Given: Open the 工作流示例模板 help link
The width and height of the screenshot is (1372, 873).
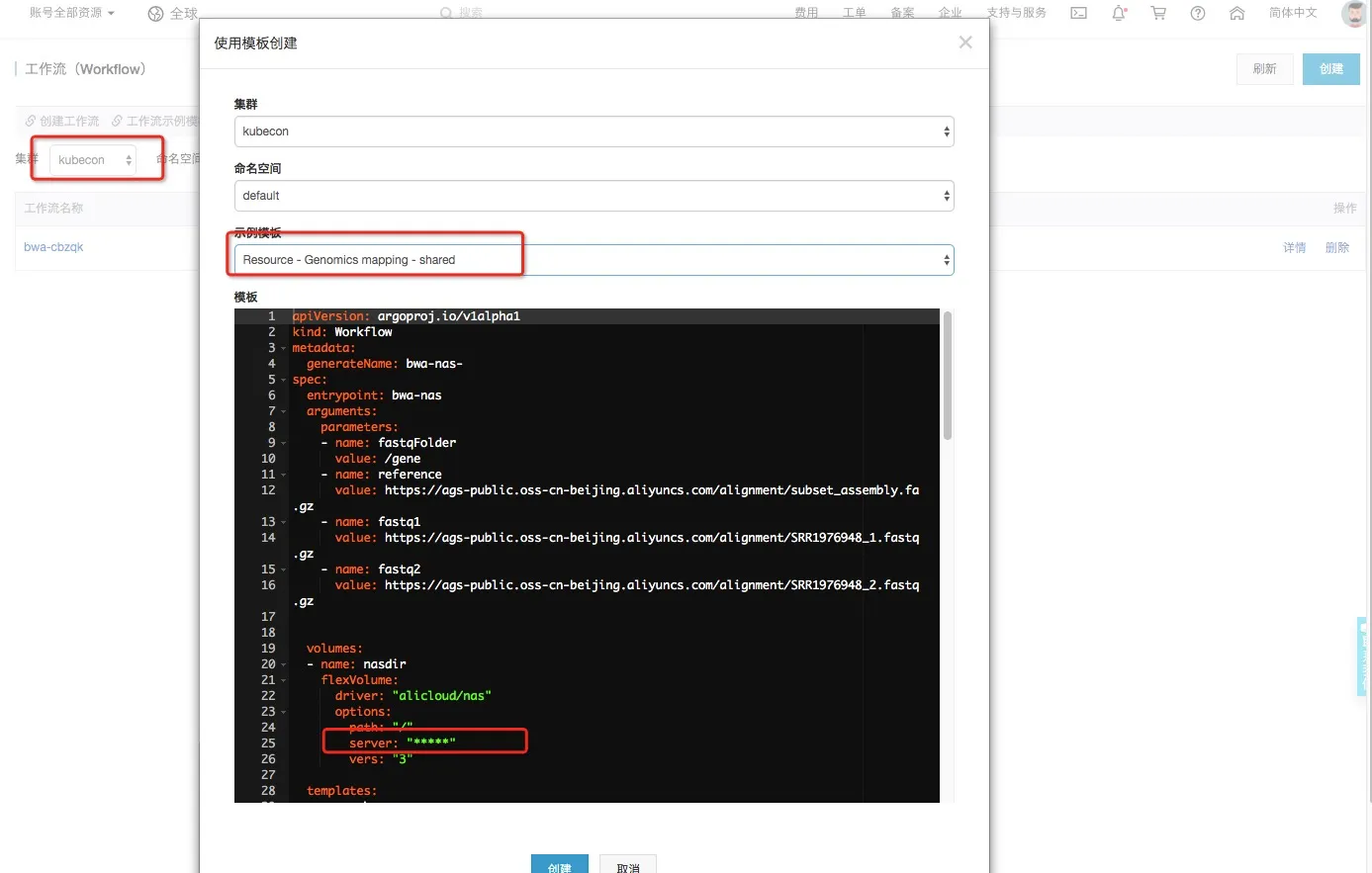Looking at the screenshot, I should [156, 121].
